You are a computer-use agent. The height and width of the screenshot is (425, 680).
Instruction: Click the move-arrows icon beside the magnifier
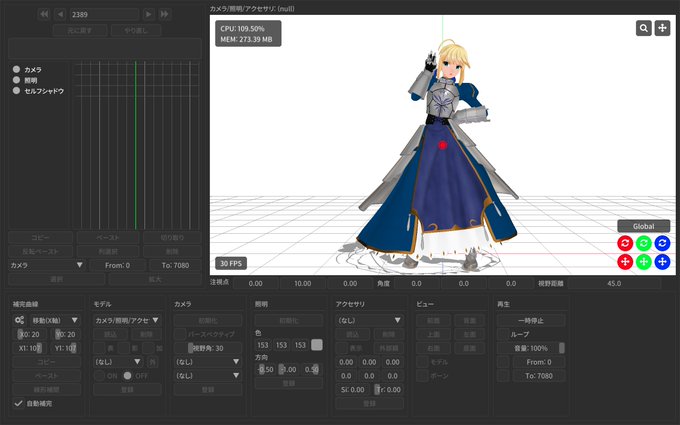click(x=662, y=28)
